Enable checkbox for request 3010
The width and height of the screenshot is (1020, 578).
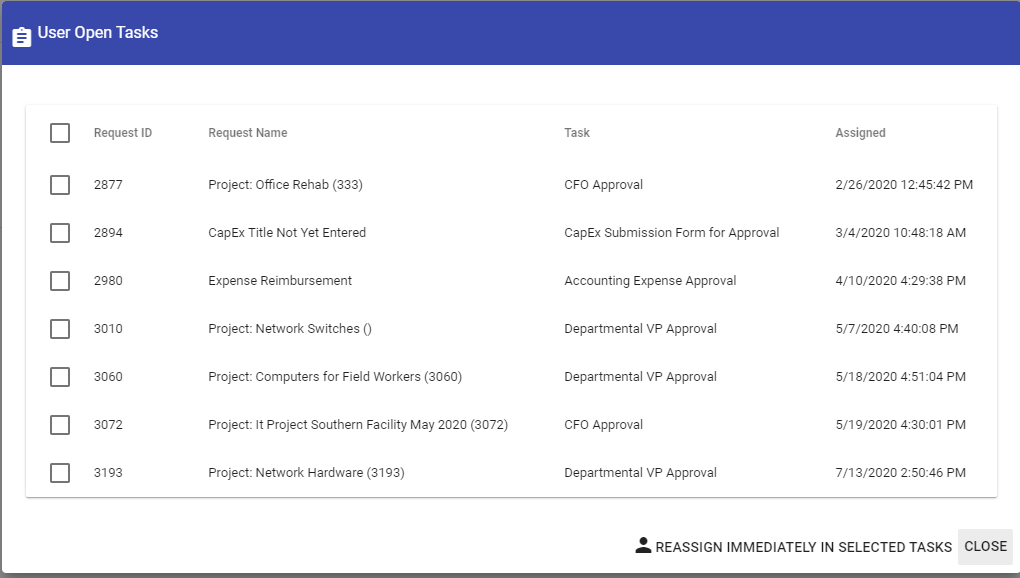(x=60, y=329)
